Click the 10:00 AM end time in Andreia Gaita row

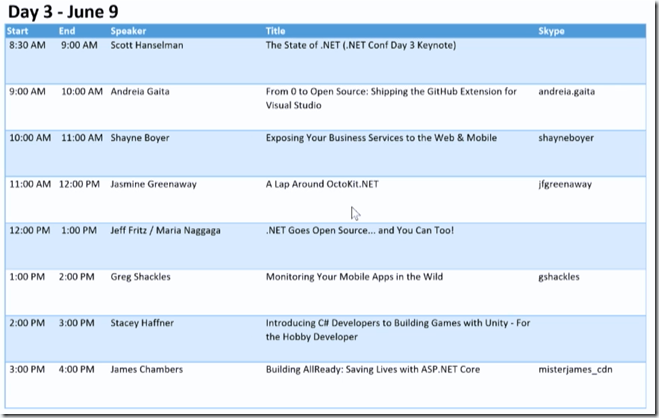click(82, 92)
